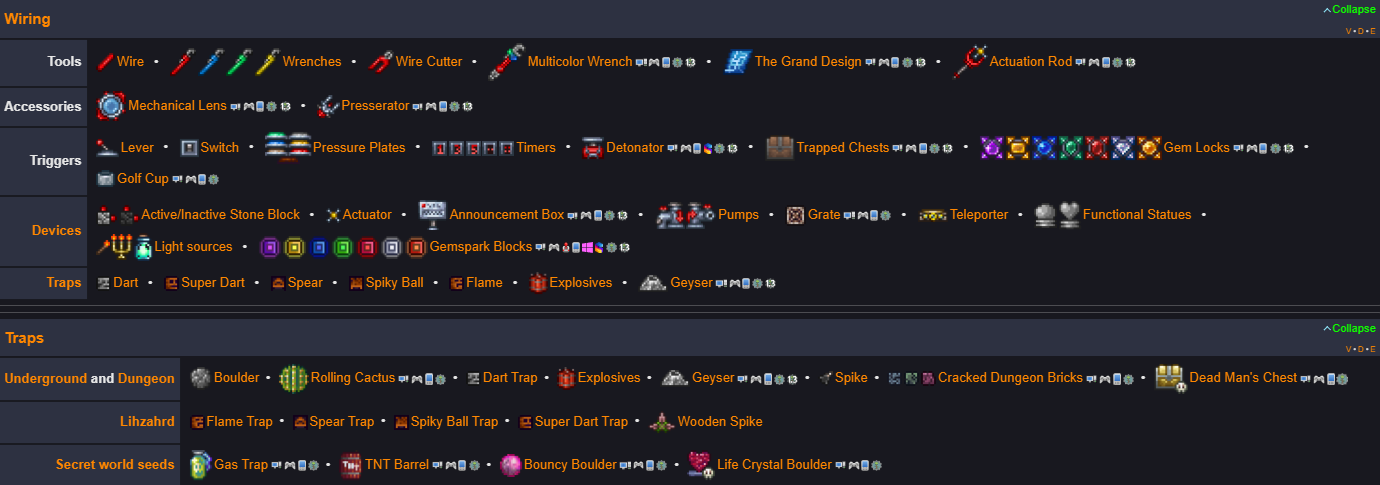
Task: Click the Rolling Cactus icon
Action: 293,378
